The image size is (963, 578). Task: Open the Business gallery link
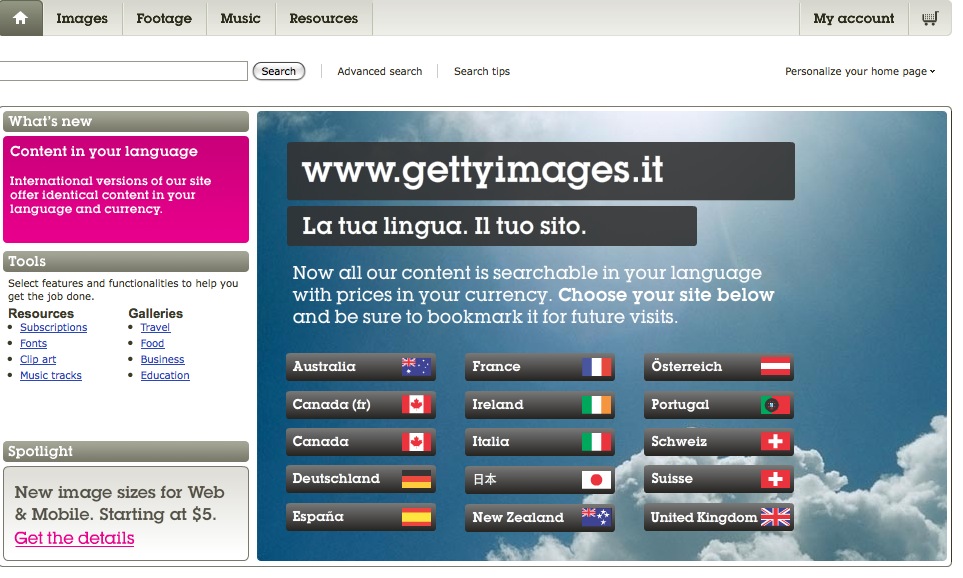click(x=162, y=359)
